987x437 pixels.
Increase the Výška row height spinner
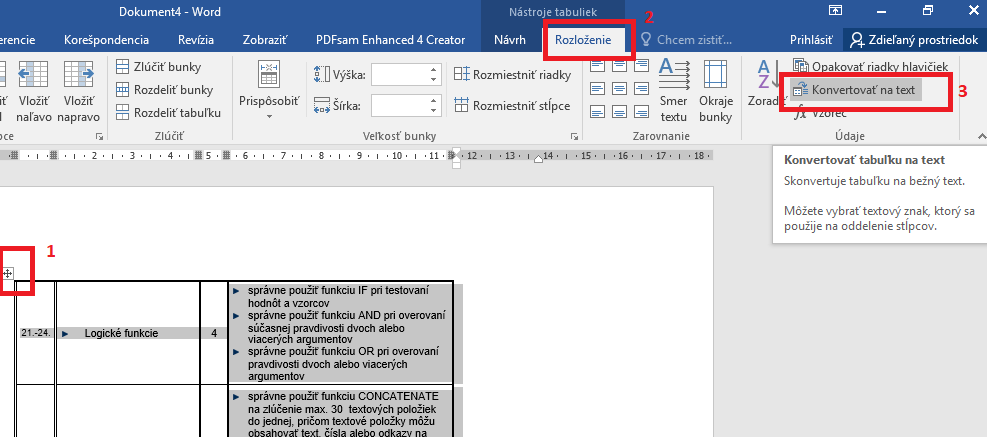point(434,70)
